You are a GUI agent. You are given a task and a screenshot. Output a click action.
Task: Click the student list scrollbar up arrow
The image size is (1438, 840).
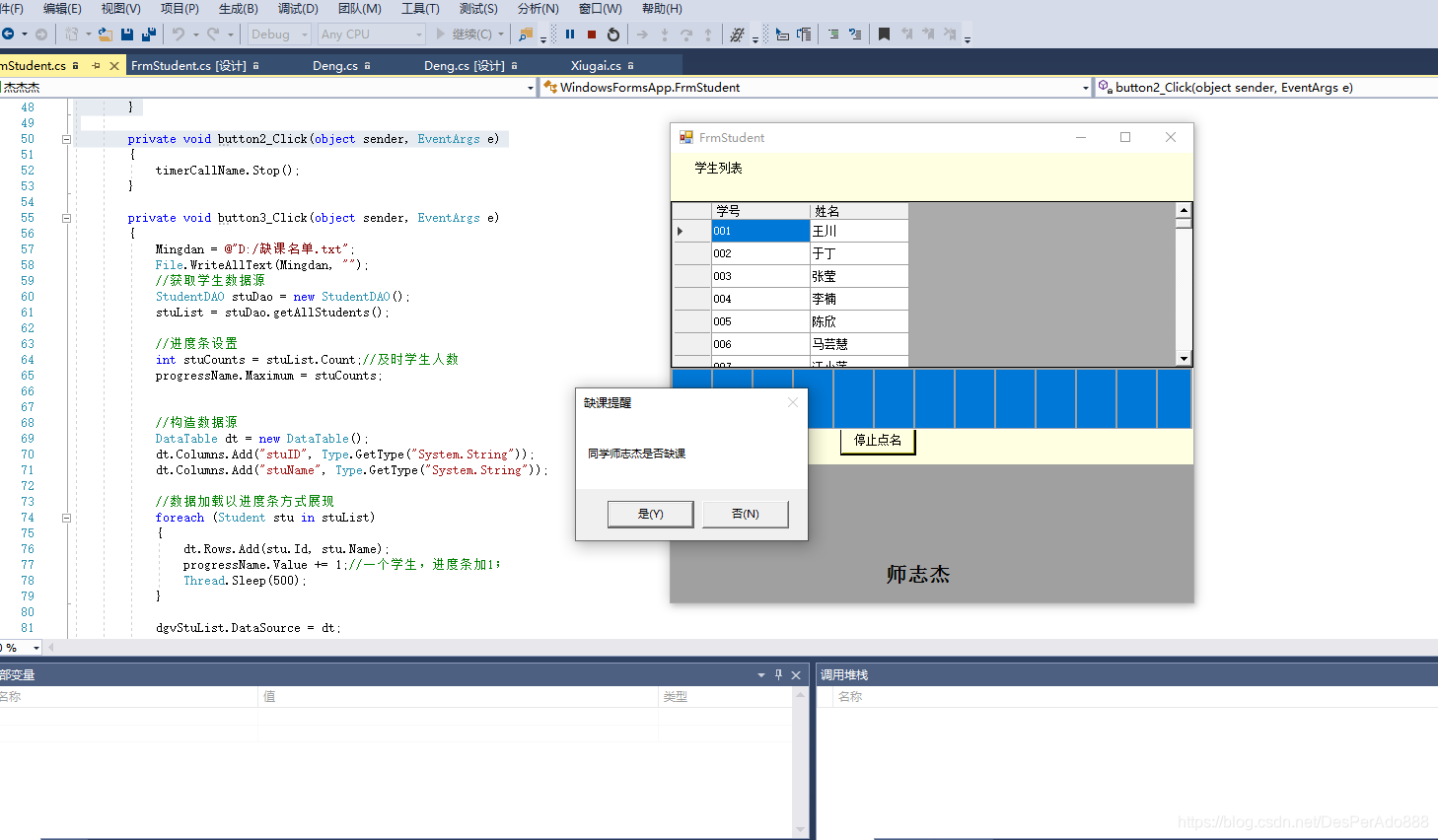pyautogui.click(x=1184, y=210)
